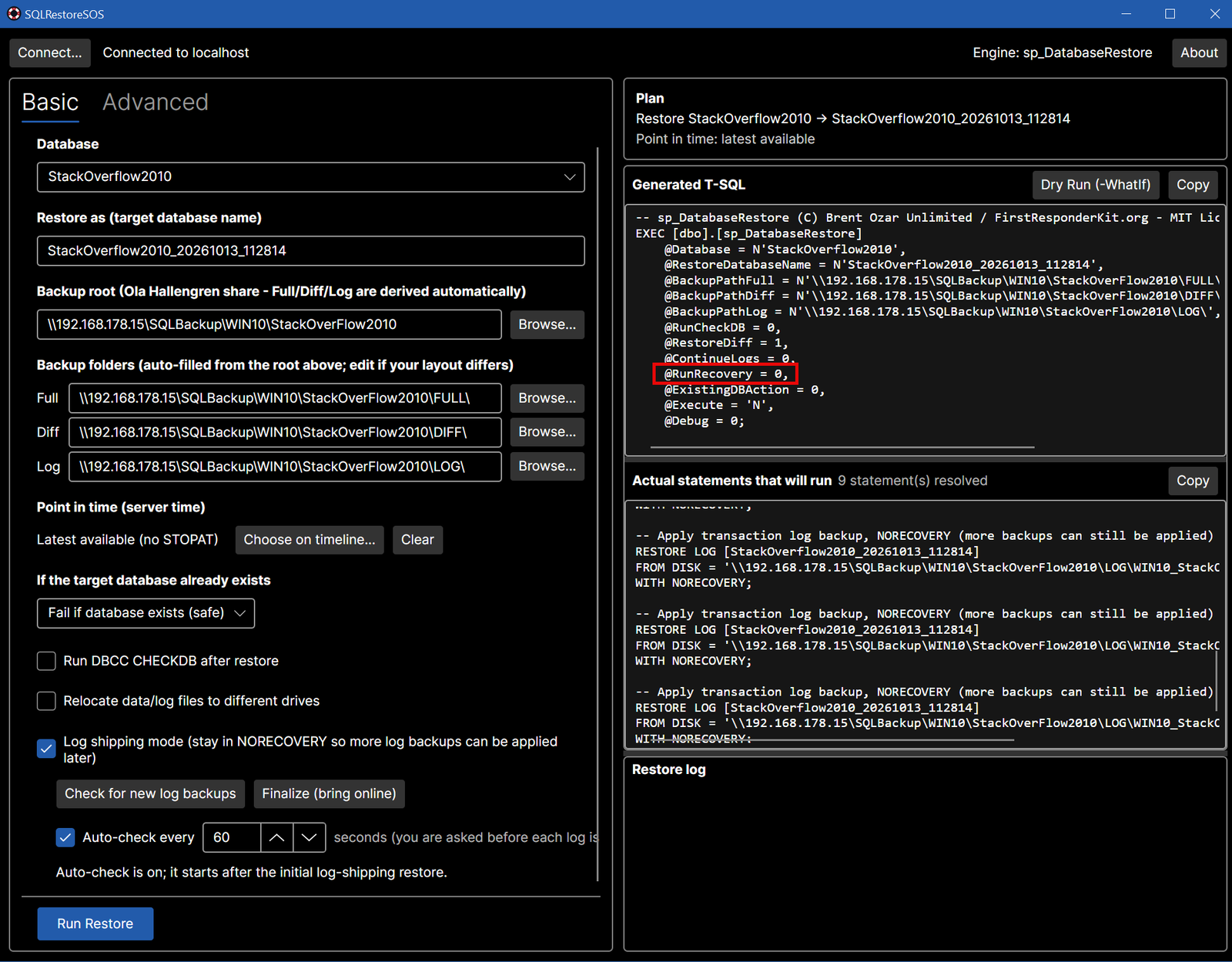Increase auto-check seconds with up arrow
The width and height of the screenshot is (1232, 962).
pos(277,837)
